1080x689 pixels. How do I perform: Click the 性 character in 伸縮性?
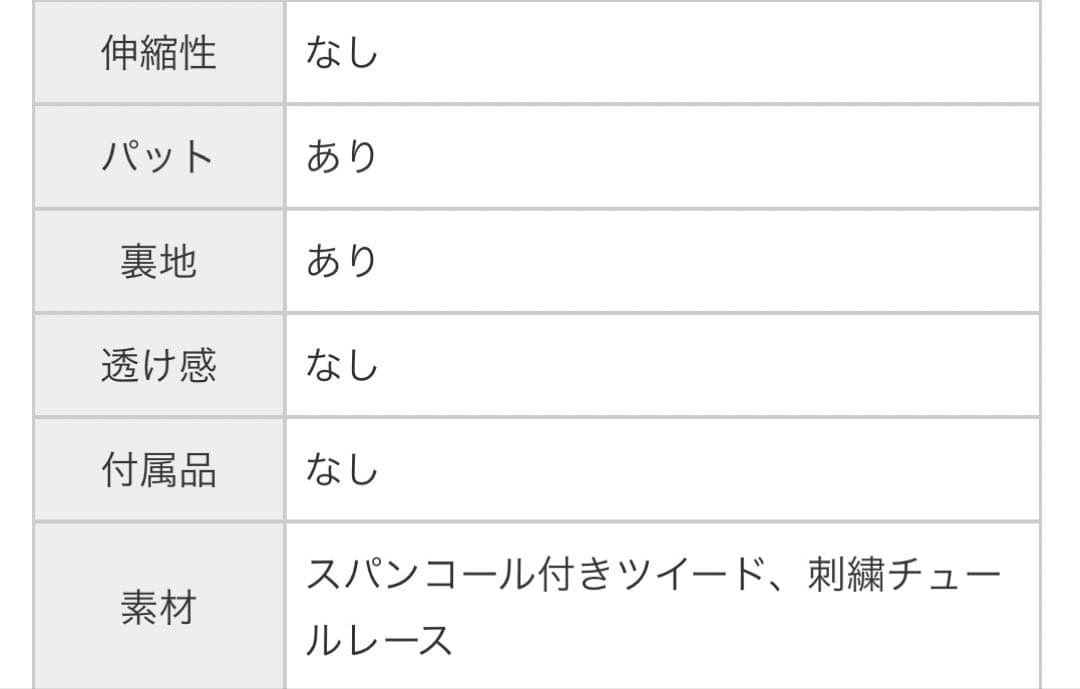click(198, 52)
